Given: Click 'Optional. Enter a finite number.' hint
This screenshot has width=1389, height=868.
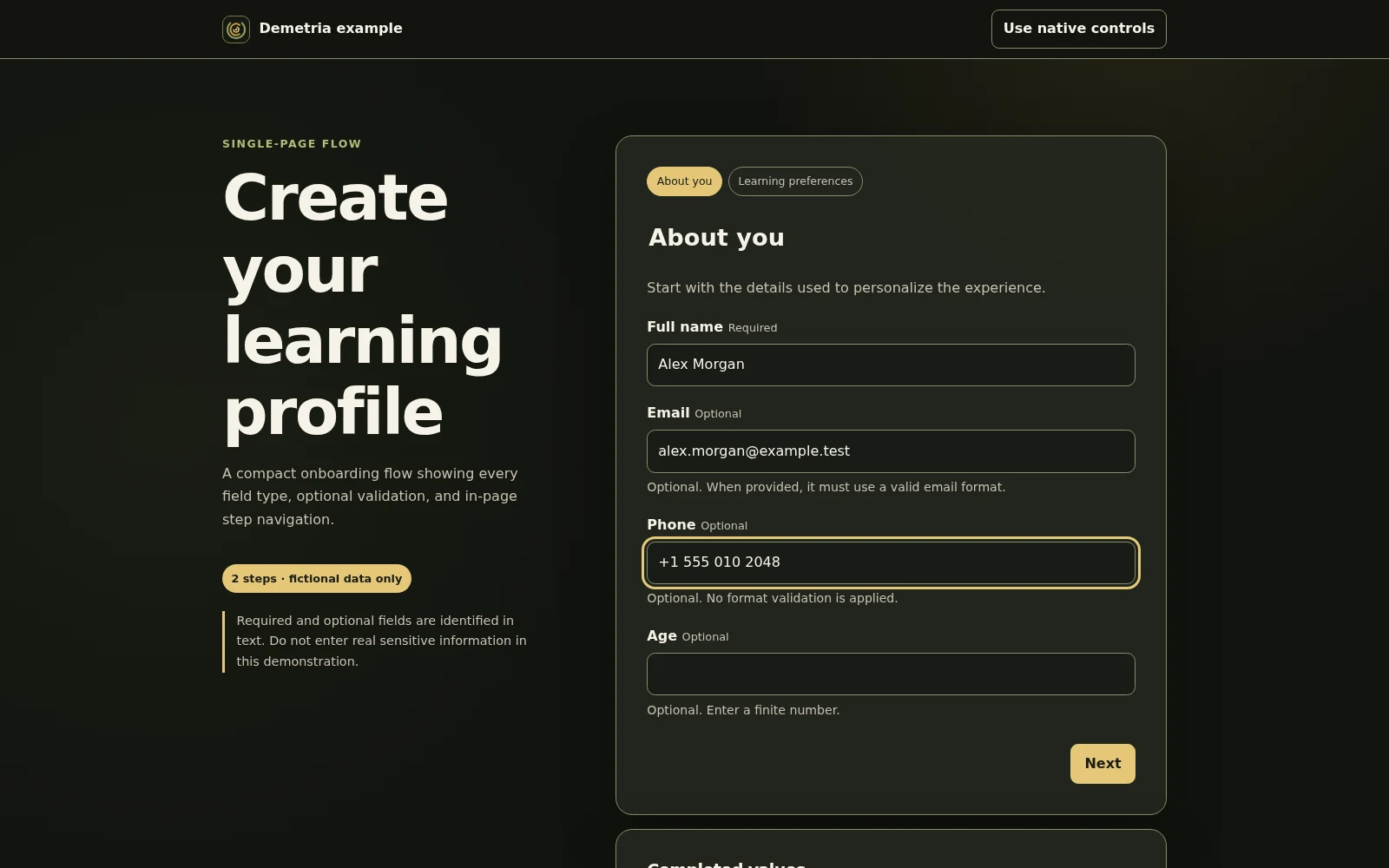Looking at the screenshot, I should click(x=743, y=710).
